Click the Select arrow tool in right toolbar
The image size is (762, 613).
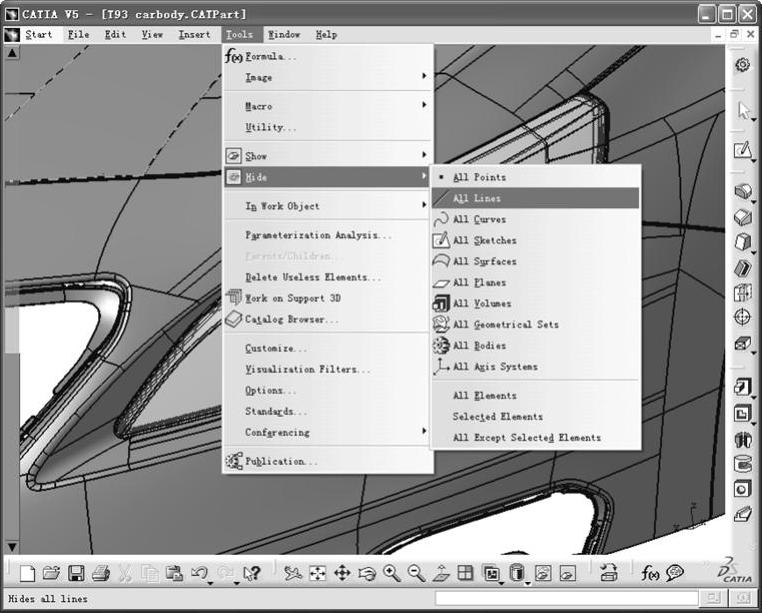[743, 110]
